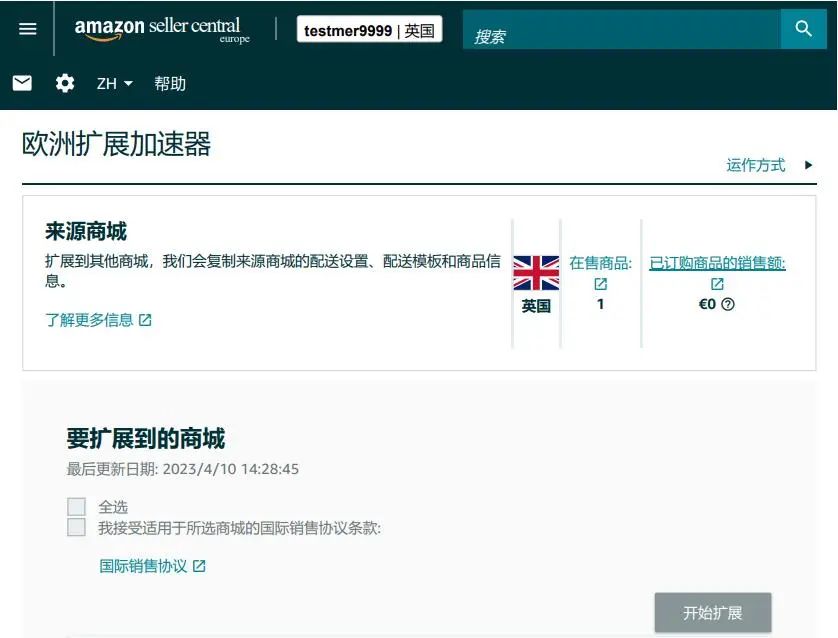Click the magnifying glass search icon

(x=804, y=29)
